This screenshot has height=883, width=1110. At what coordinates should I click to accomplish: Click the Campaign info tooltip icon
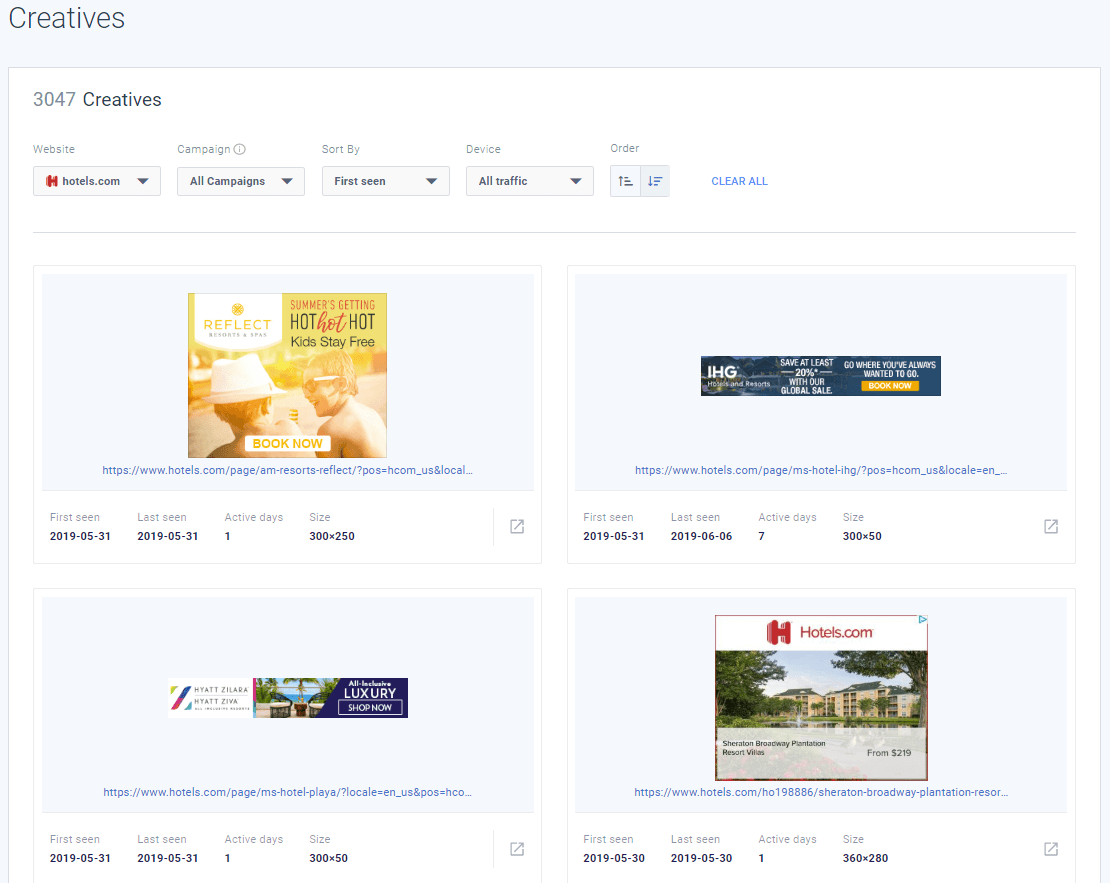pyautogui.click(x=241, y=148)
